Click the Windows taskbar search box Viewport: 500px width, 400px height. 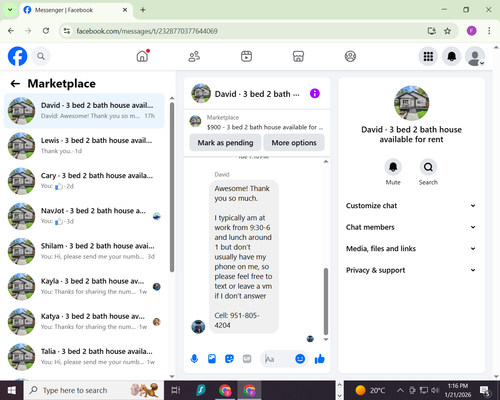click(x=93, y=390)
